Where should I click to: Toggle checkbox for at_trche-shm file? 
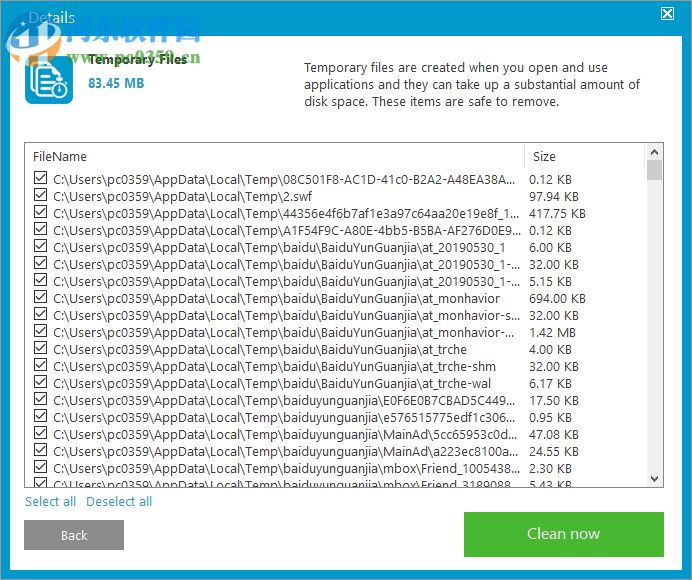(x=40, y=365)
